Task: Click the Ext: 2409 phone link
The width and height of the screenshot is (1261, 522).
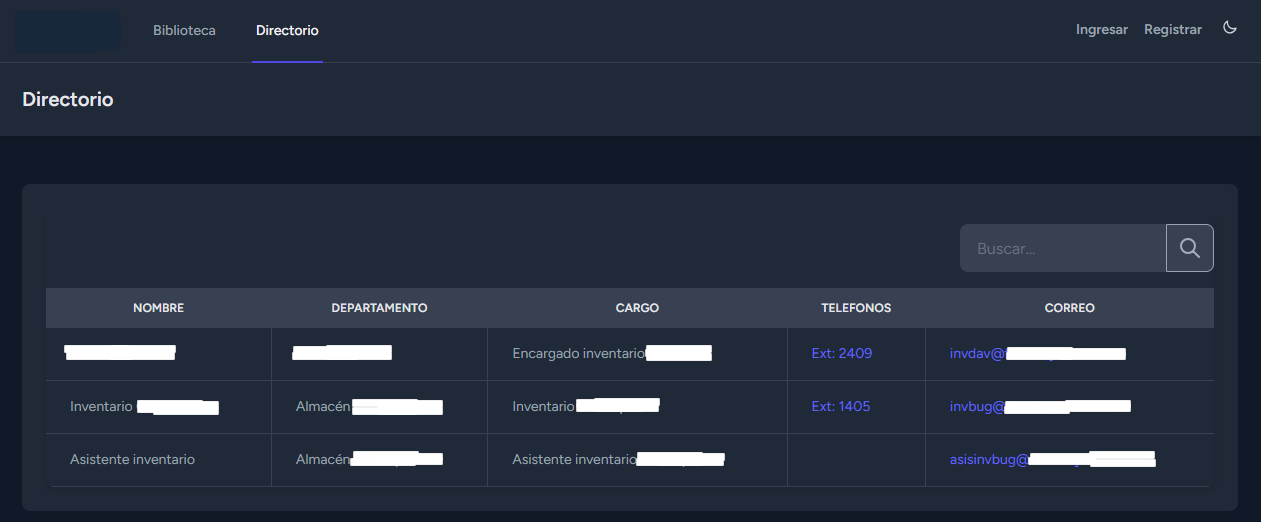Action: coord(841,353)
